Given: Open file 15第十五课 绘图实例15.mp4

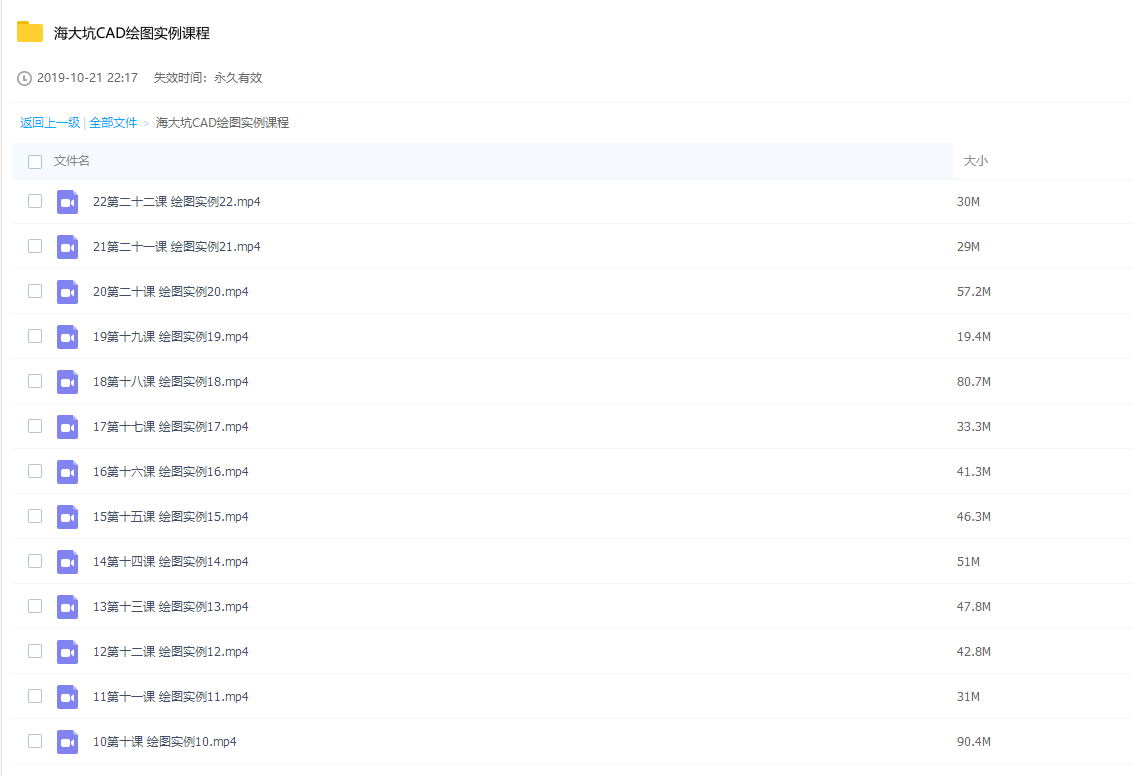Looking at the screenshot, I should pos(171,517).
